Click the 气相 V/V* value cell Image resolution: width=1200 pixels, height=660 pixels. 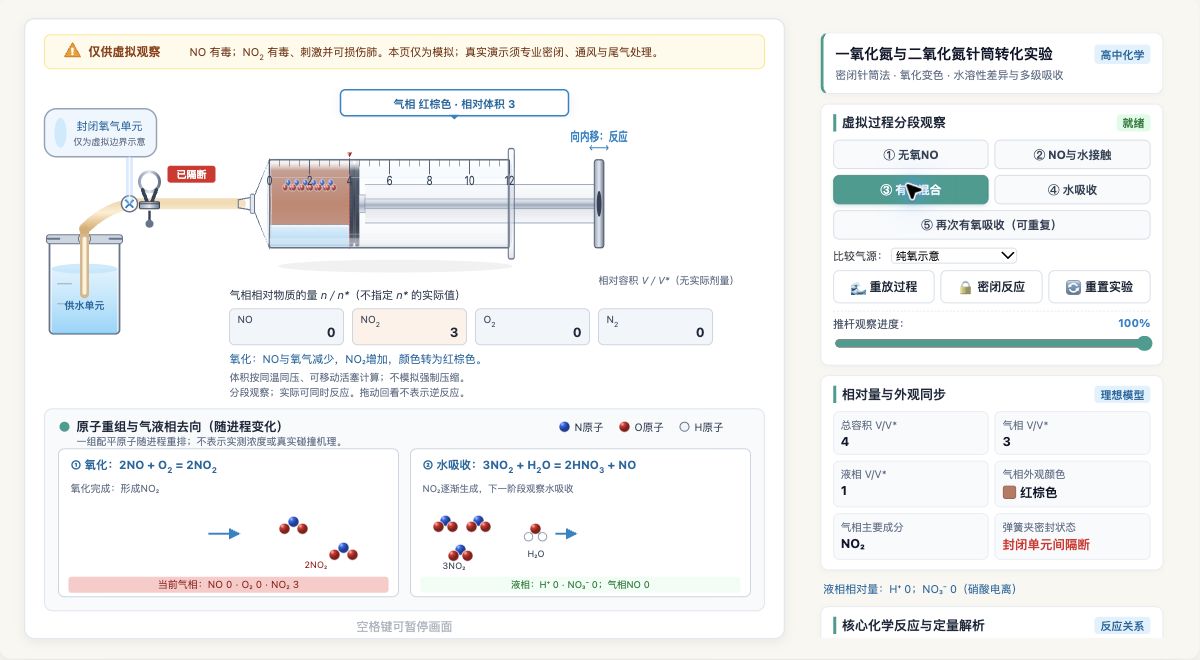point(1072,433)
